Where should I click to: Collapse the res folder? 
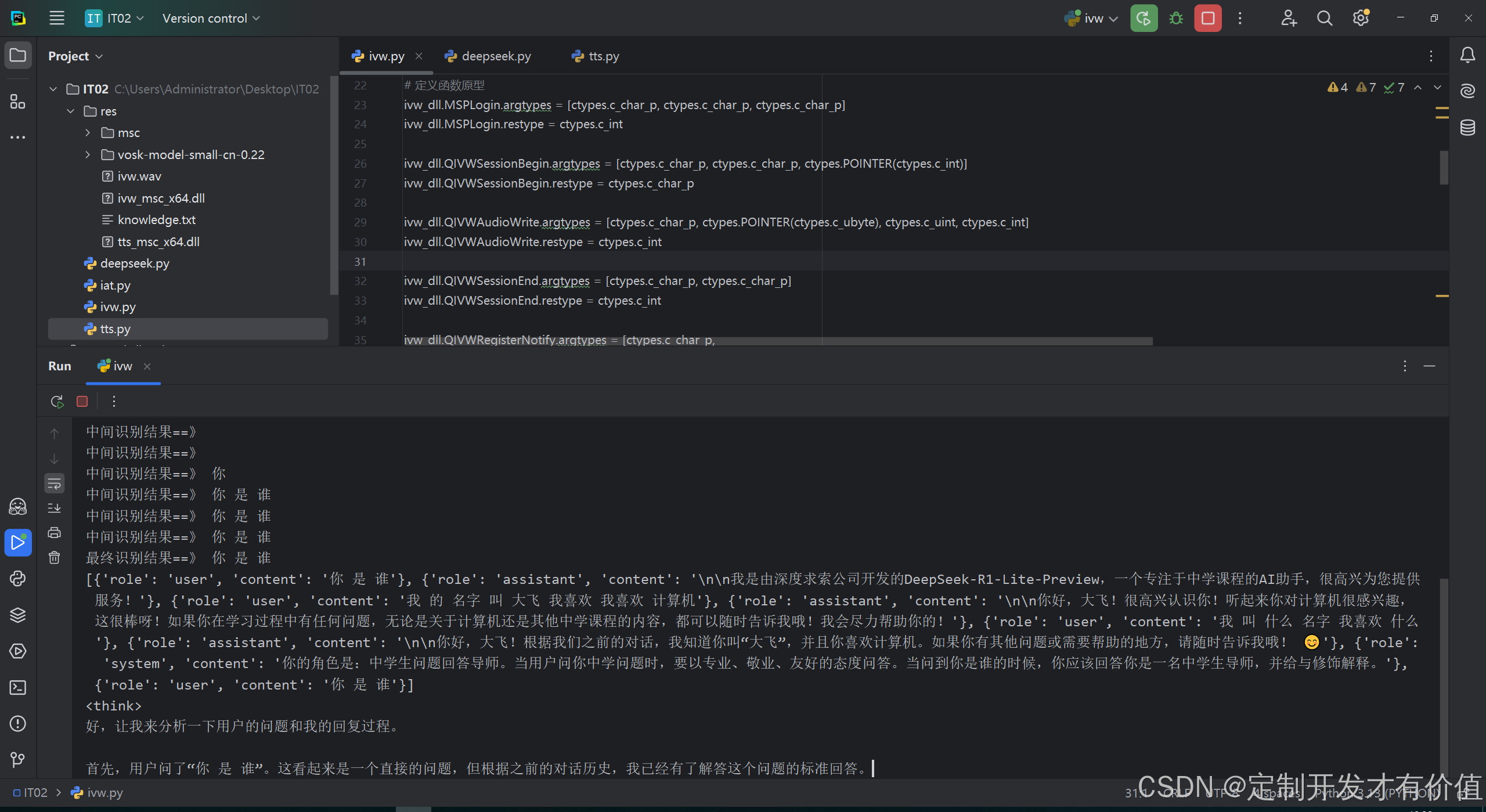71,111
